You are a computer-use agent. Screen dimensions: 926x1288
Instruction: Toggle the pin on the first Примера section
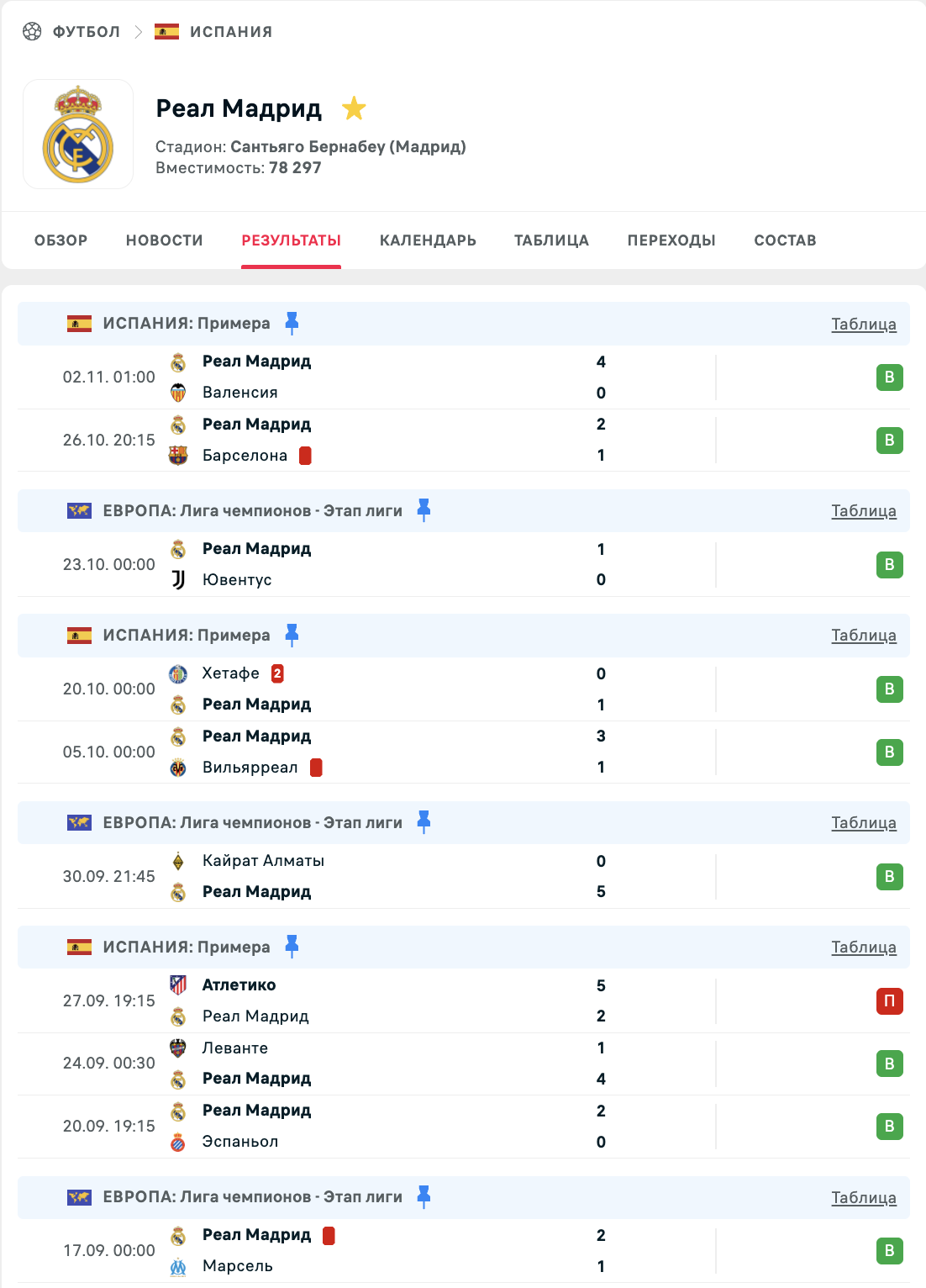click(x=292, y=323)
